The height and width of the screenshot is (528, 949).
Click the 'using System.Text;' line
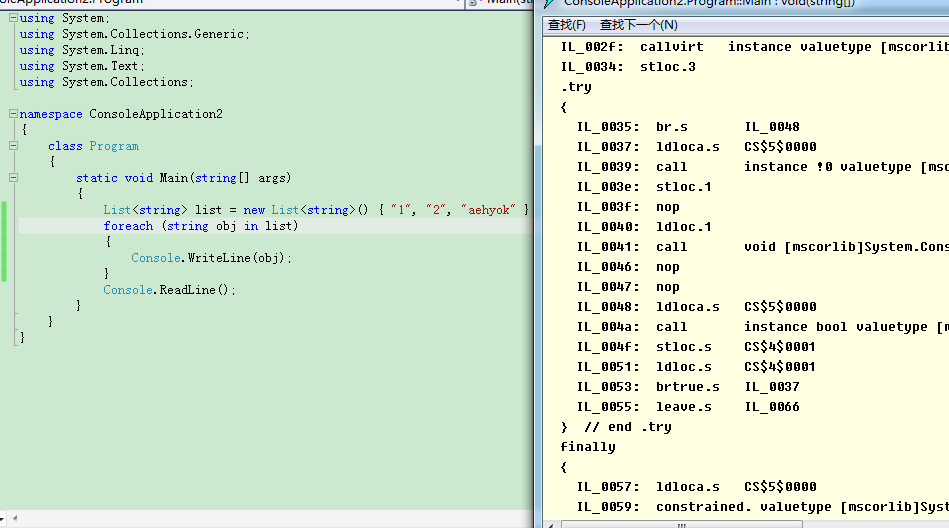[x=82, y=66]
